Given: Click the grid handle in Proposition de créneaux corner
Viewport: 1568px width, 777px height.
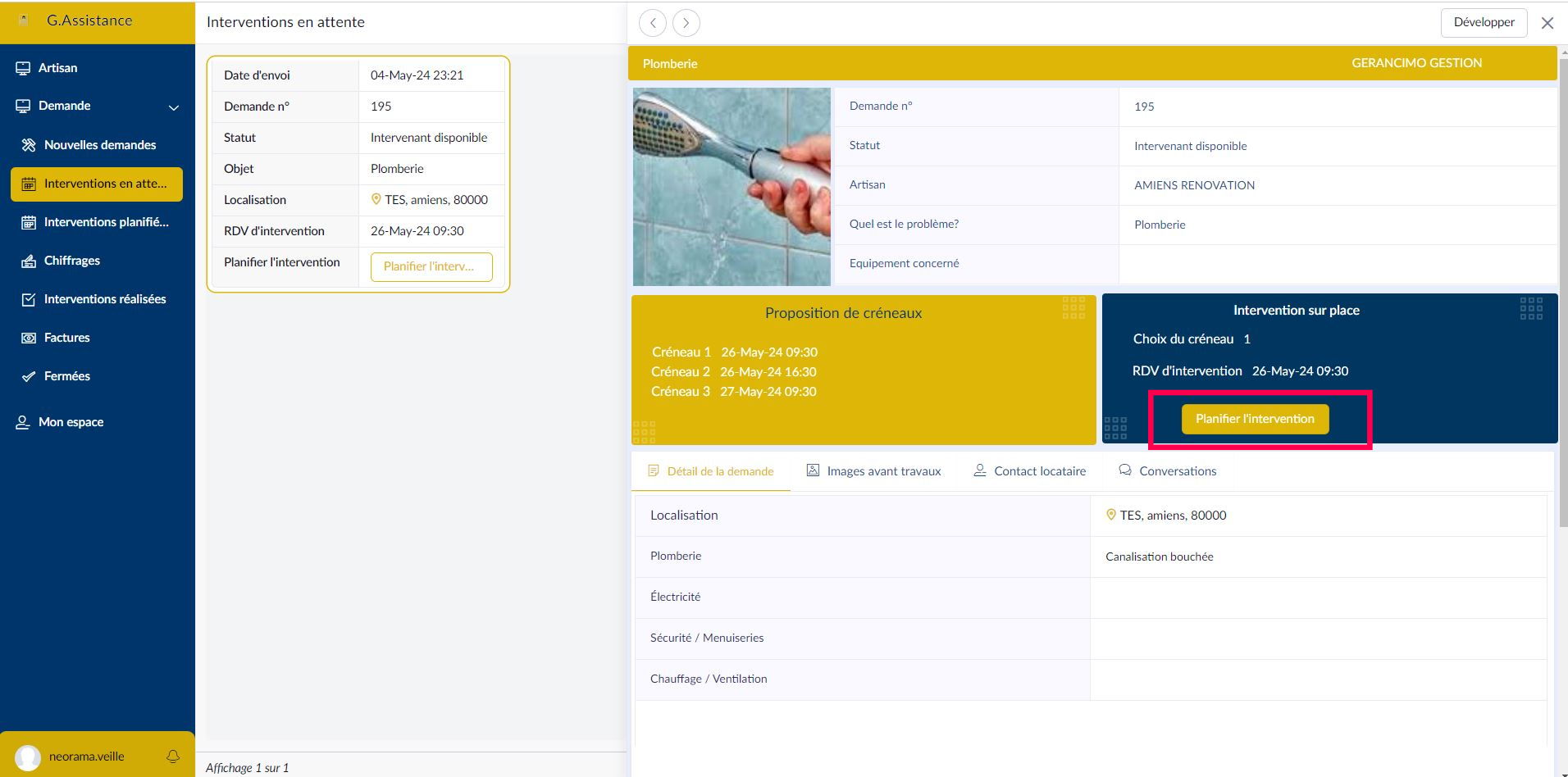Looking at the screenshot, I should 1073,308.
